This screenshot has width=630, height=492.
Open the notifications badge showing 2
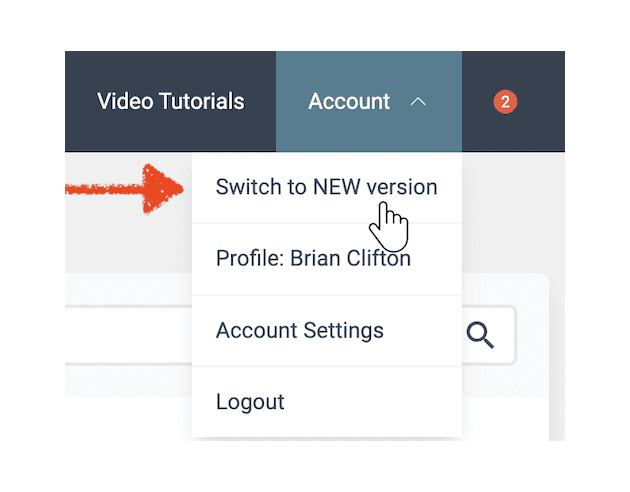pos(505,102)
